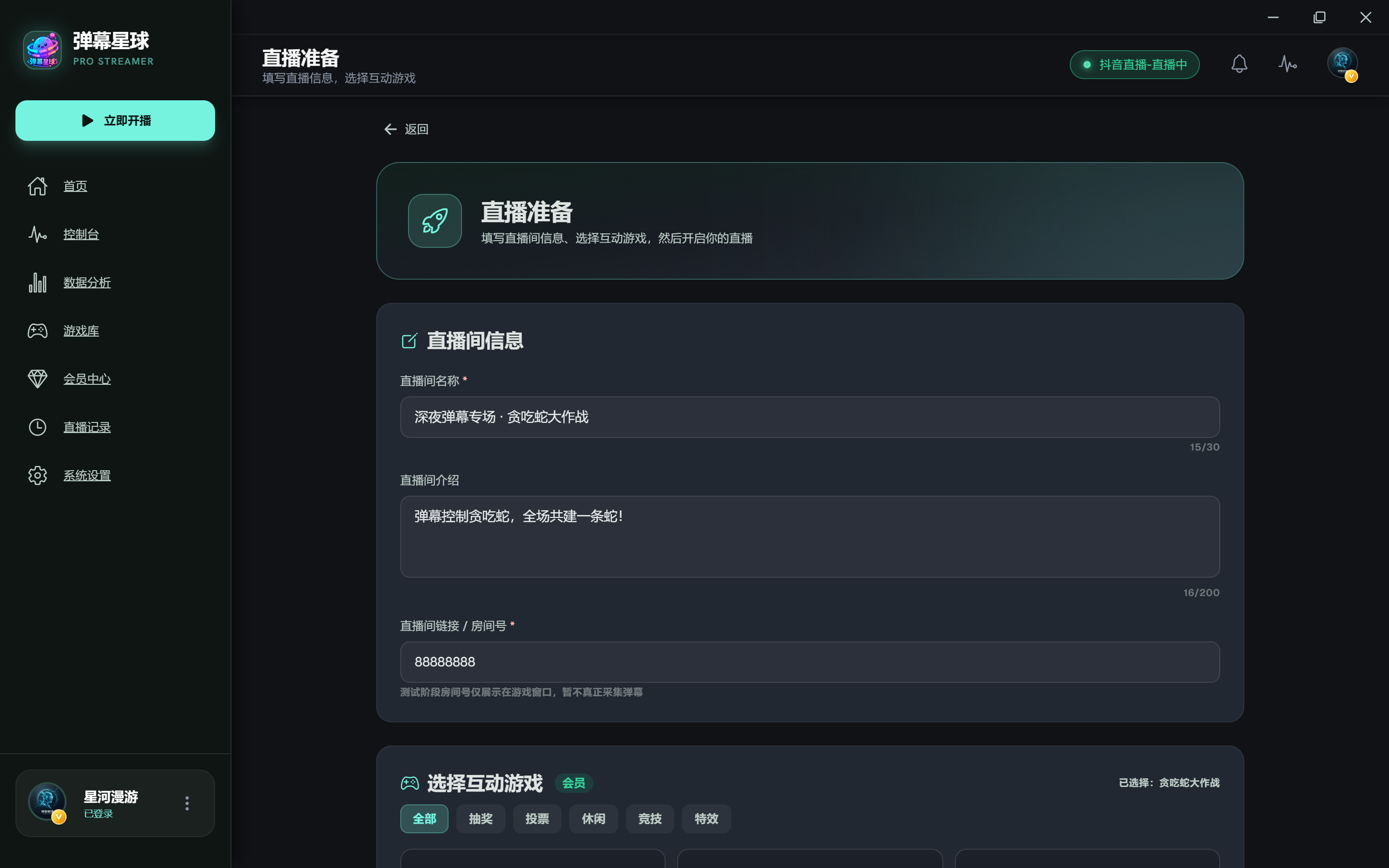Click the 16/200 character counter text

(x=1201, y=593)
